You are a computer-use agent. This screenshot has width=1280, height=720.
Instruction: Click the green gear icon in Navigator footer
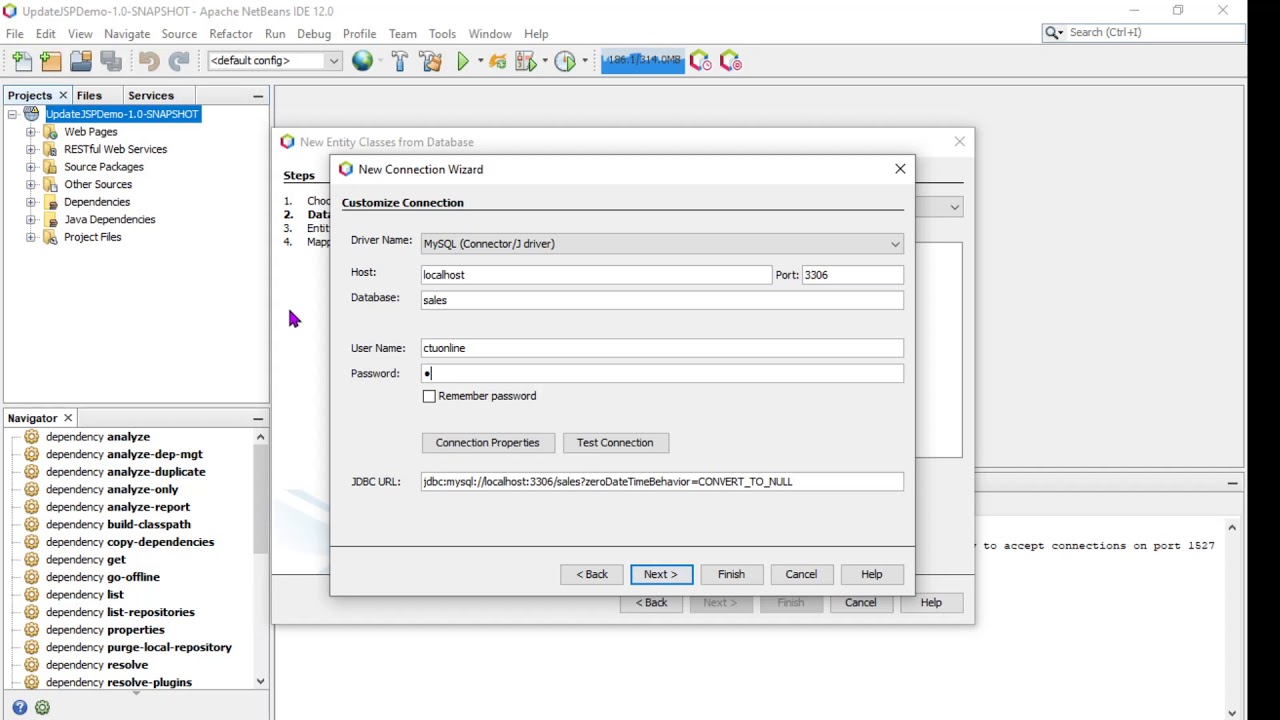point(42,707)
